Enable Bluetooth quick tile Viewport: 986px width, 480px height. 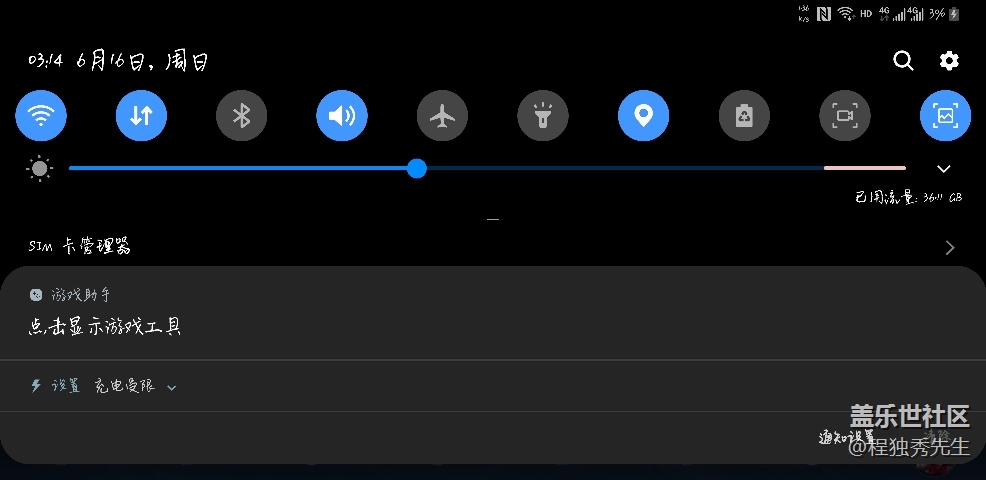pos(241,116)
